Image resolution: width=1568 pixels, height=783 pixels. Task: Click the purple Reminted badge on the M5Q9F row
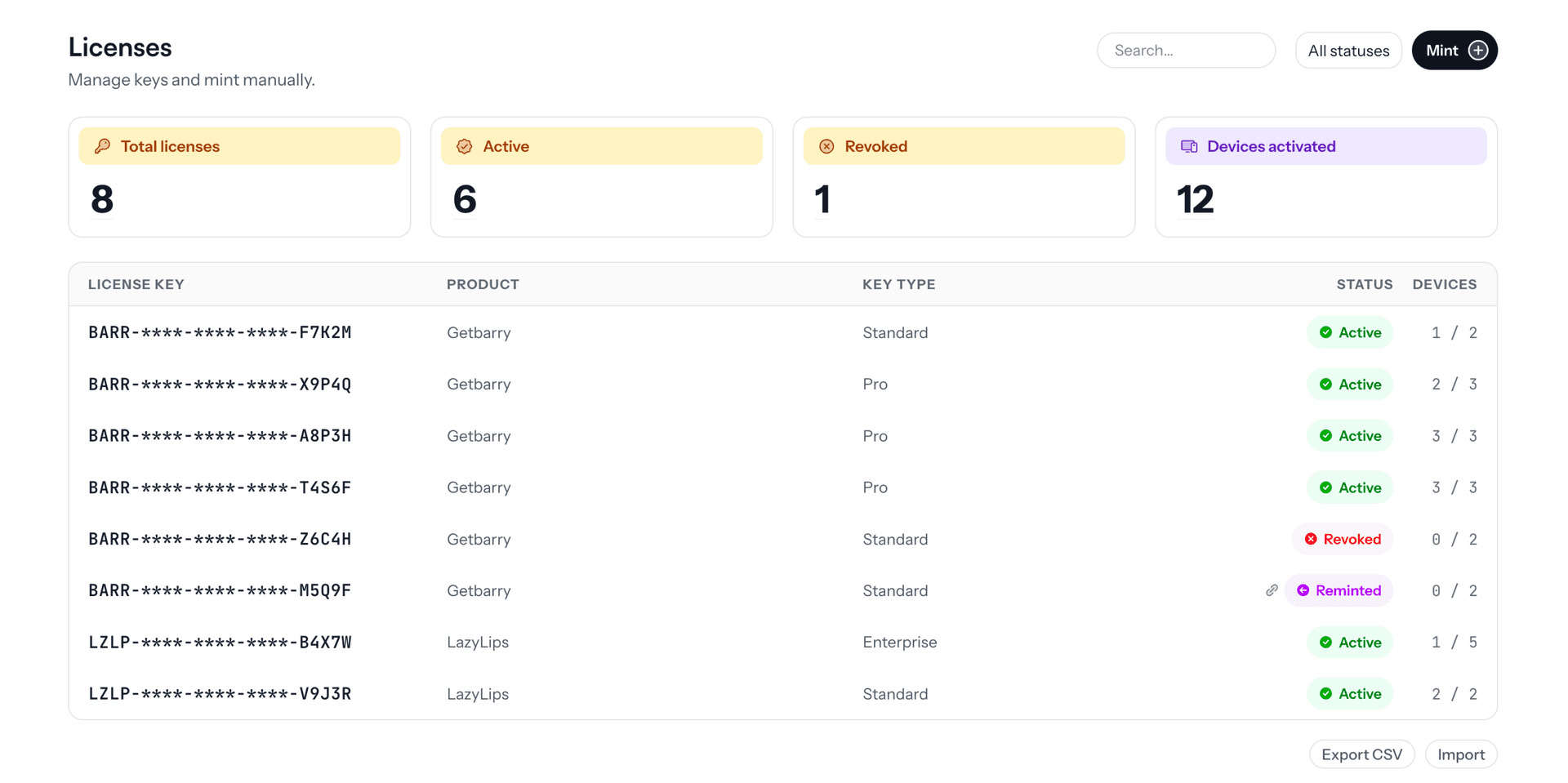(x=1339, y=590)
